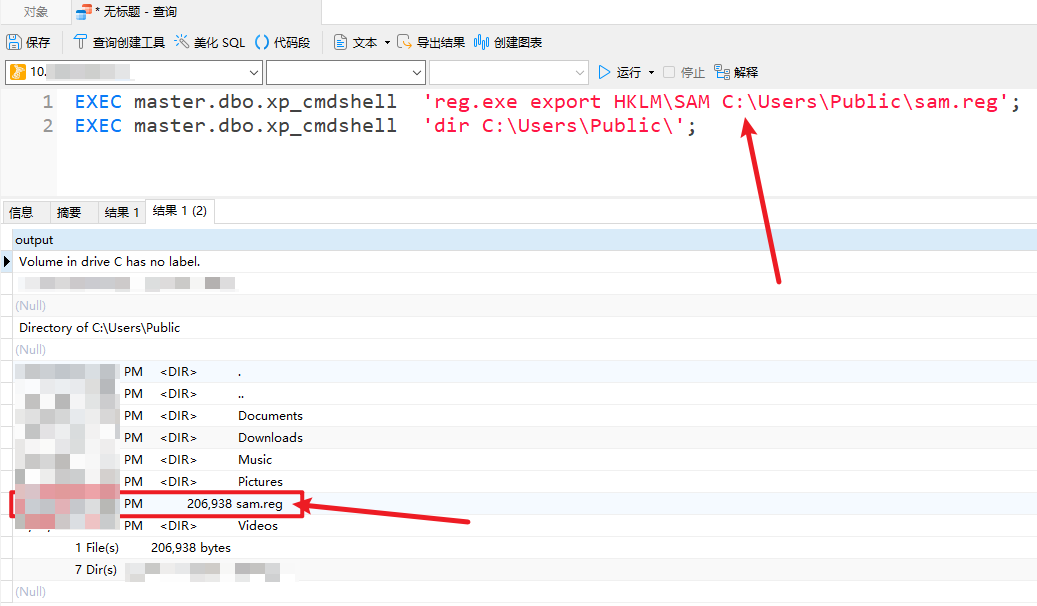The width and height of the screenshot is (1037, 606).
Task: Click the 导出结果 export button label
Action: [x=440, y=42]
